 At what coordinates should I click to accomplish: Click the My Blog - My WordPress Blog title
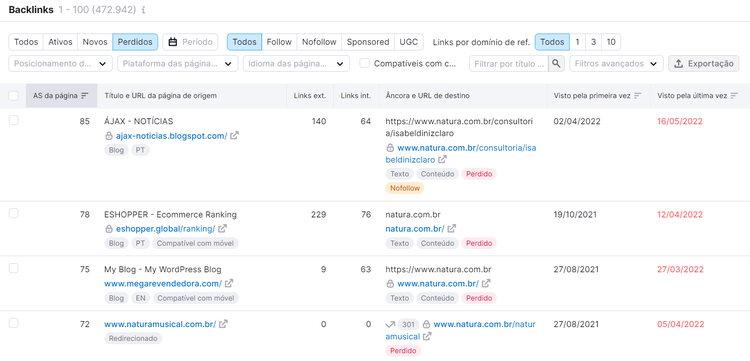click(163, 270)
